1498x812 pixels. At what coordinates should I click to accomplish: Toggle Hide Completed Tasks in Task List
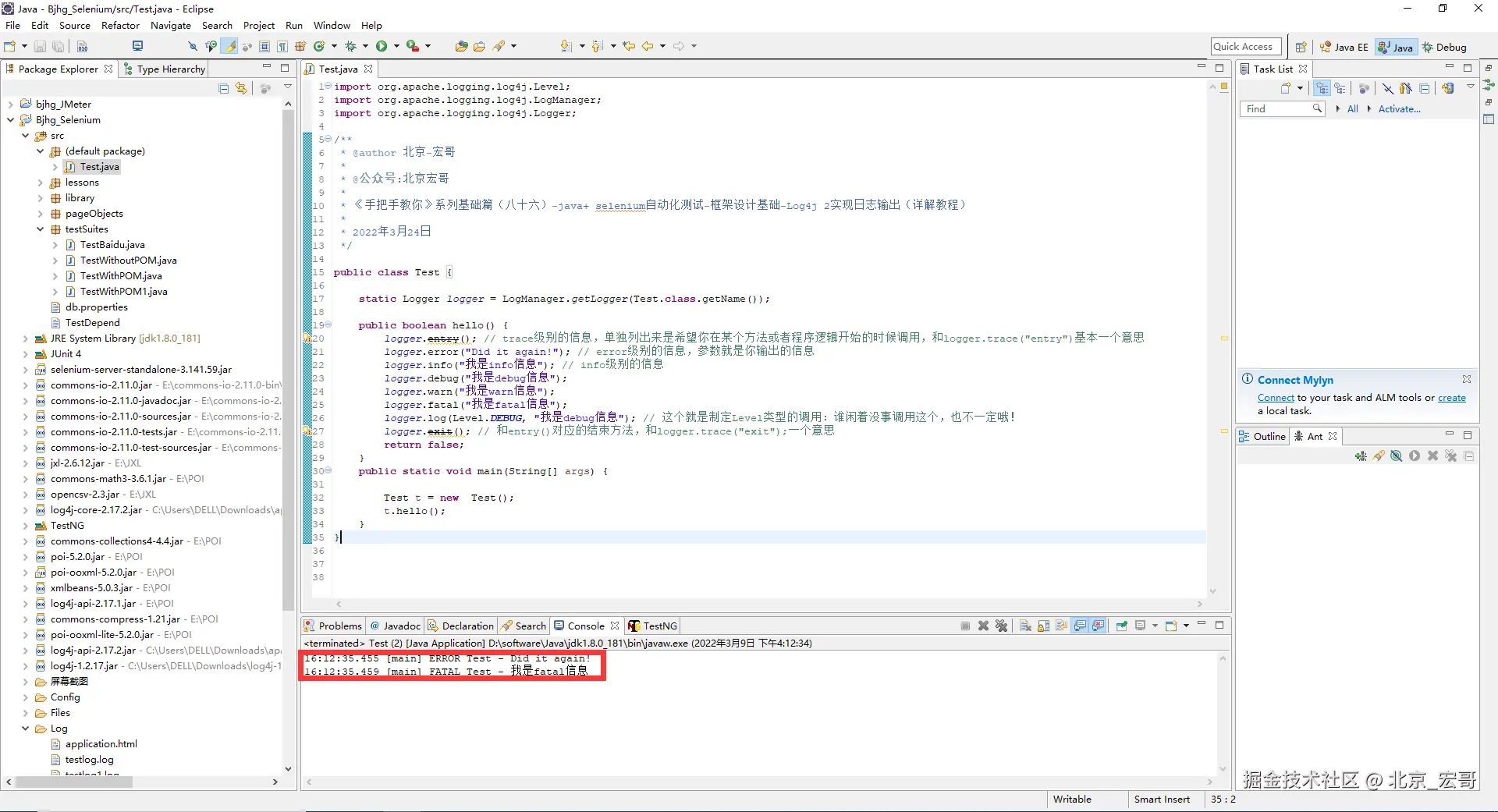pyautogui.click(x=1388, y=88)
